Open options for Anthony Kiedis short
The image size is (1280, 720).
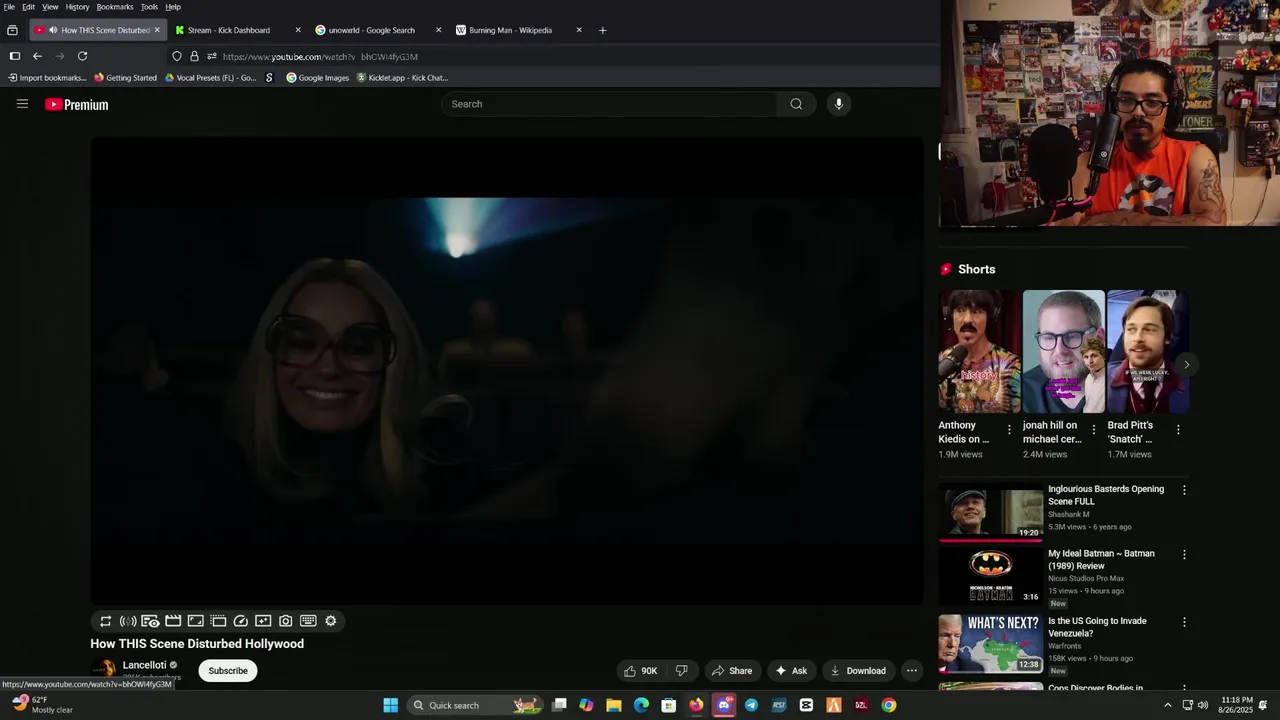pyautogui.click(x=1009, y=430)
